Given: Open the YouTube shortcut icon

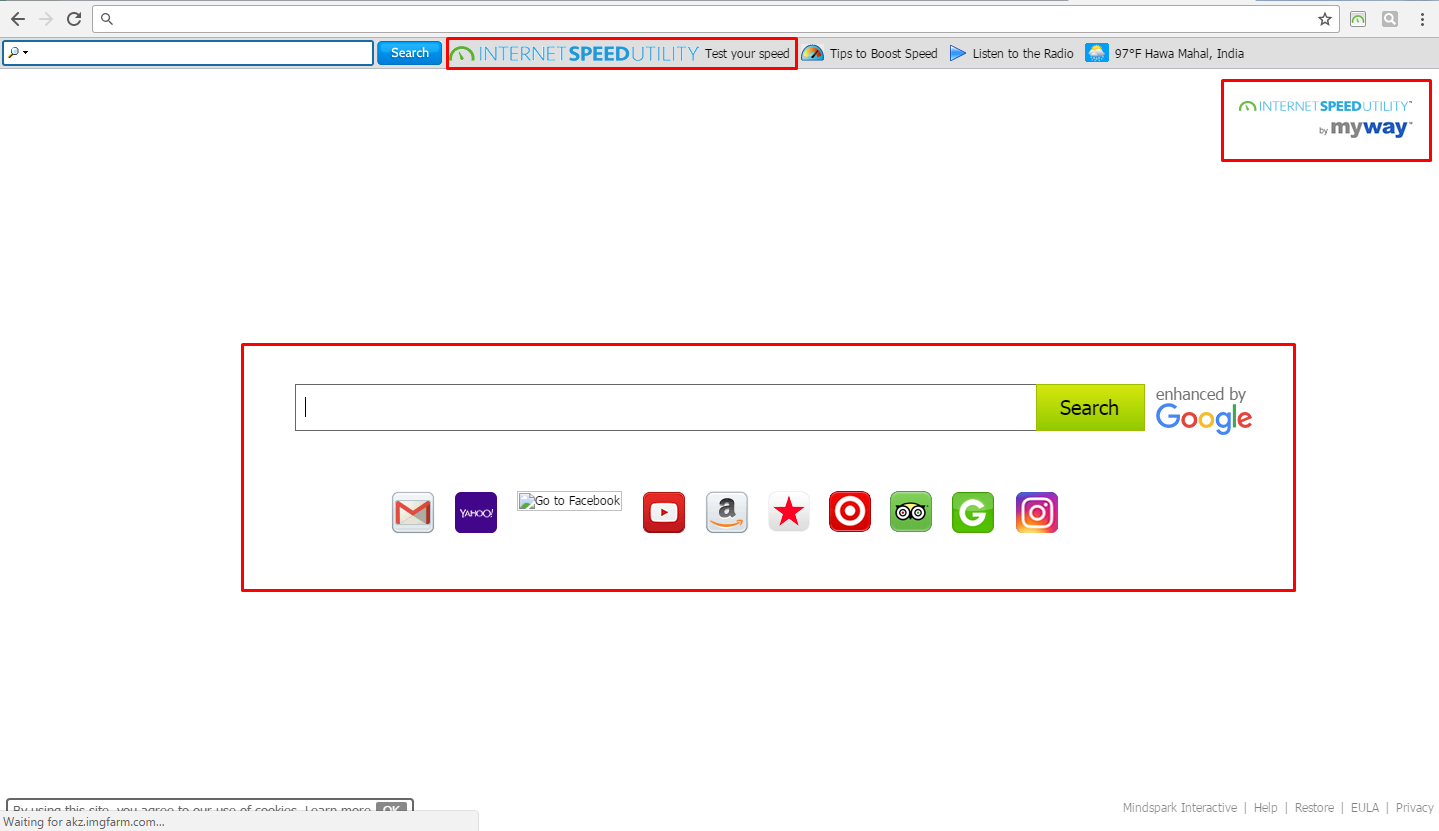Looking at the screenshot, I should point(664,513).
